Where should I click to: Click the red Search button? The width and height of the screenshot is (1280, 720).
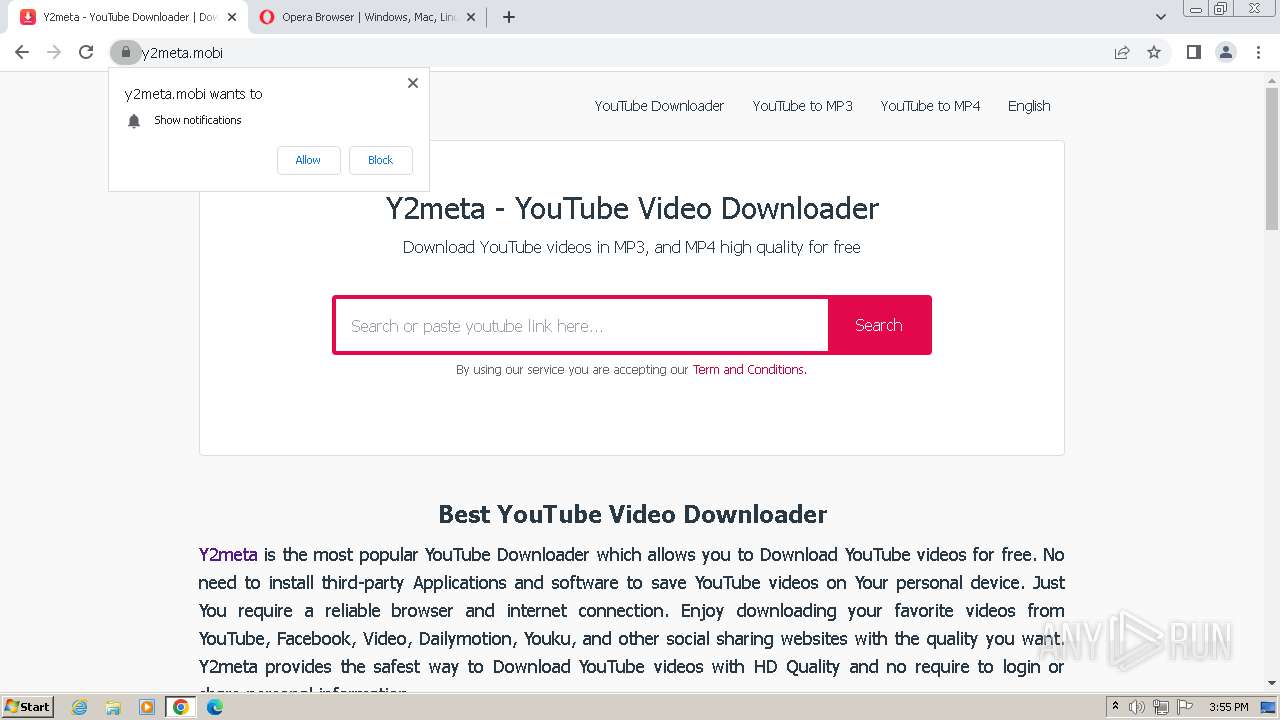click(879, 325)
